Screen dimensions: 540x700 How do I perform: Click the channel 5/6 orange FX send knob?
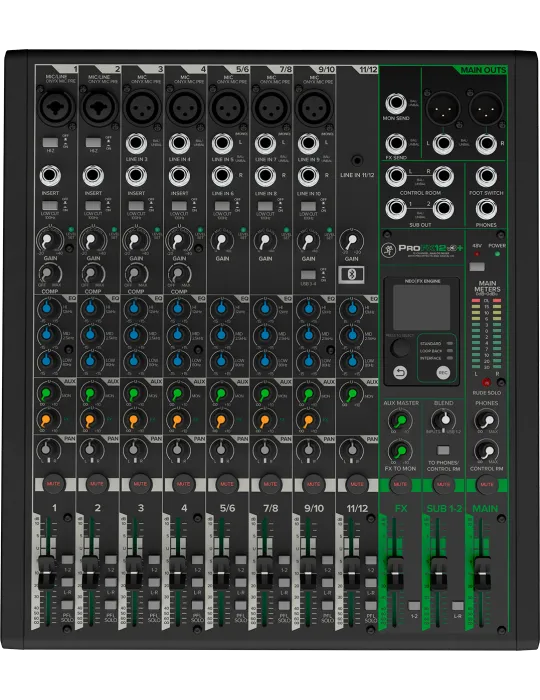tap(221, 420)
